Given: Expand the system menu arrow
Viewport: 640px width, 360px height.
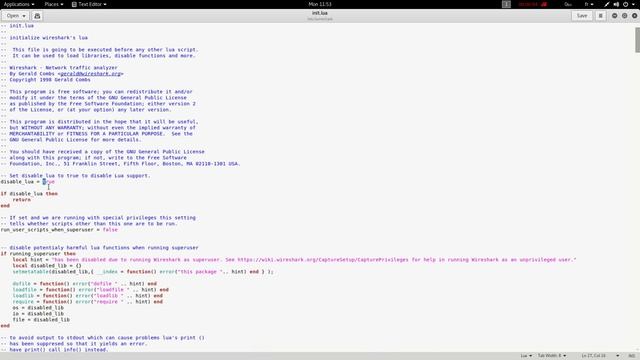Looking at the screenshot, I should pos(633,4).
